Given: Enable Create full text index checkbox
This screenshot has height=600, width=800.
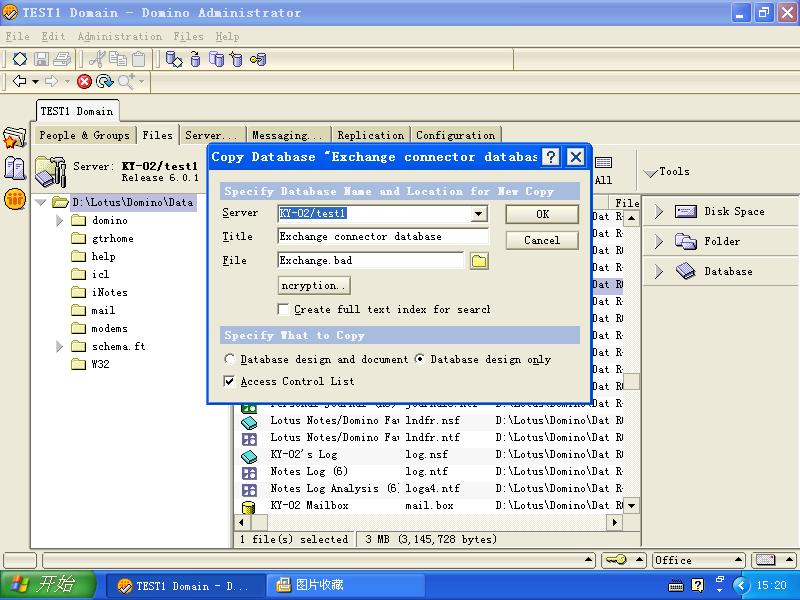Looking at the screenshot, I should 283,309.
